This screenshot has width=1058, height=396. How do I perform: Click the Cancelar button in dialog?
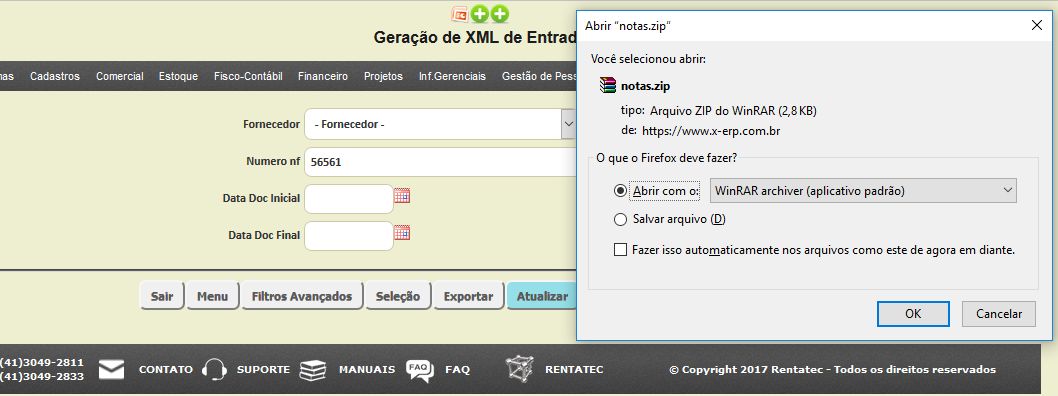coord(999,314)
